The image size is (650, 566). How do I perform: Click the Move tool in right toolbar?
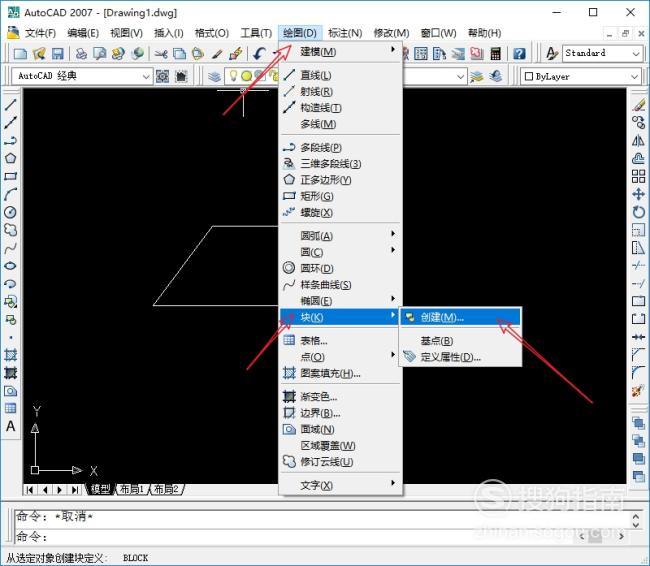click(638, 194)
